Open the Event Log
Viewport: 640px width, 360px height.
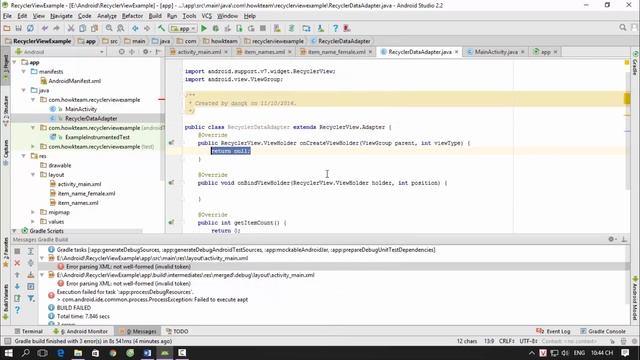click(x=553, y=331)
